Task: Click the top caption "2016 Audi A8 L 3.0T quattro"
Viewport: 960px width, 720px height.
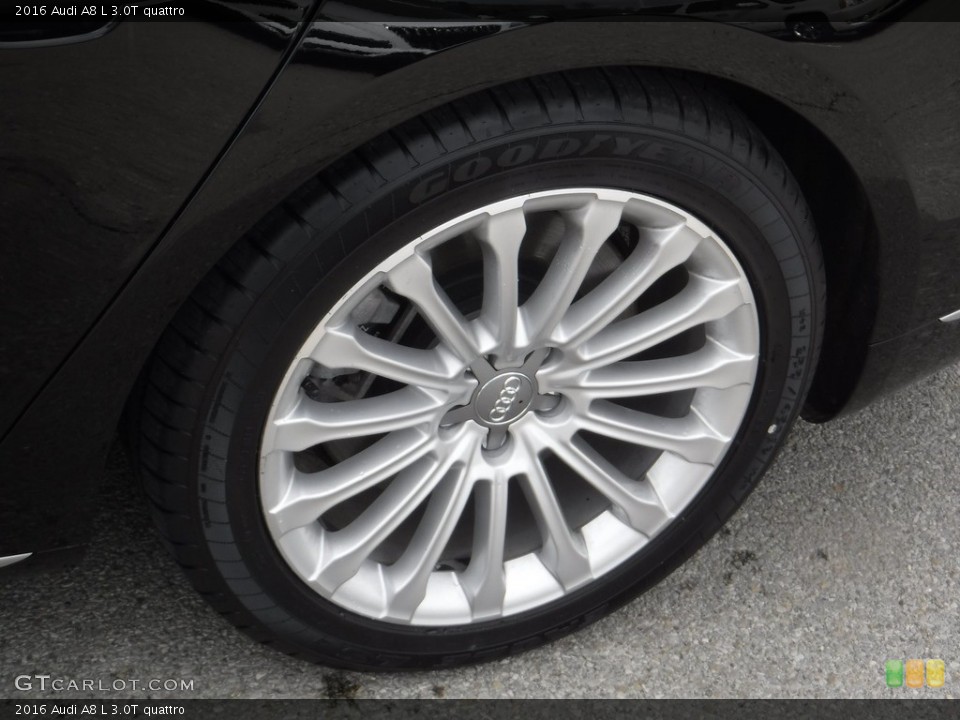Action: (100, 10)
